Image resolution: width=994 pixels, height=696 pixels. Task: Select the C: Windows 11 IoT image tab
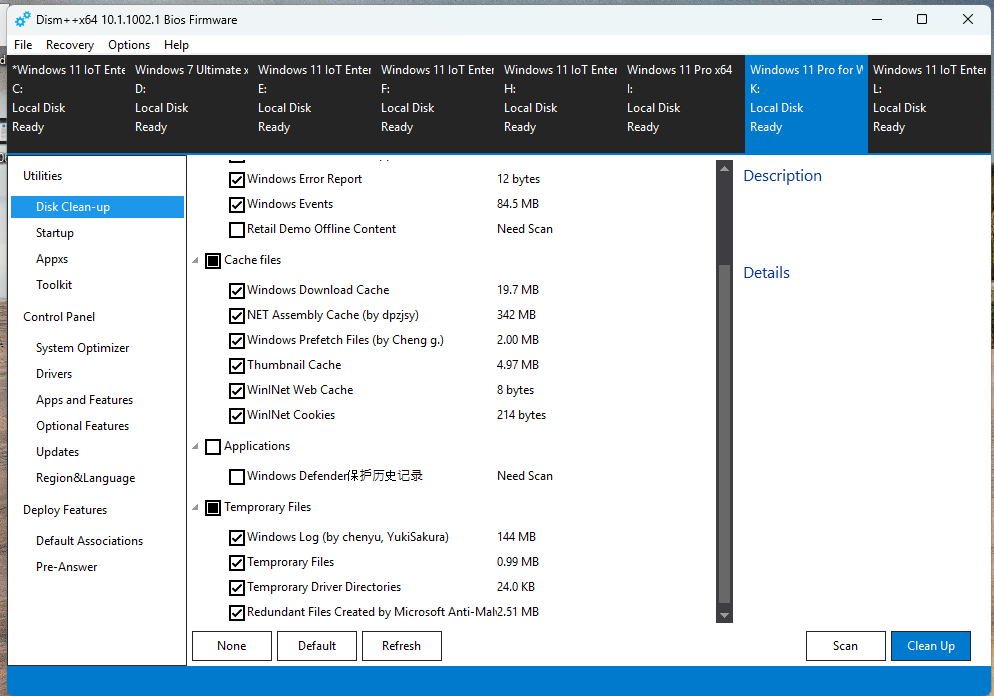pyautogui.click(x=68, y=104)
